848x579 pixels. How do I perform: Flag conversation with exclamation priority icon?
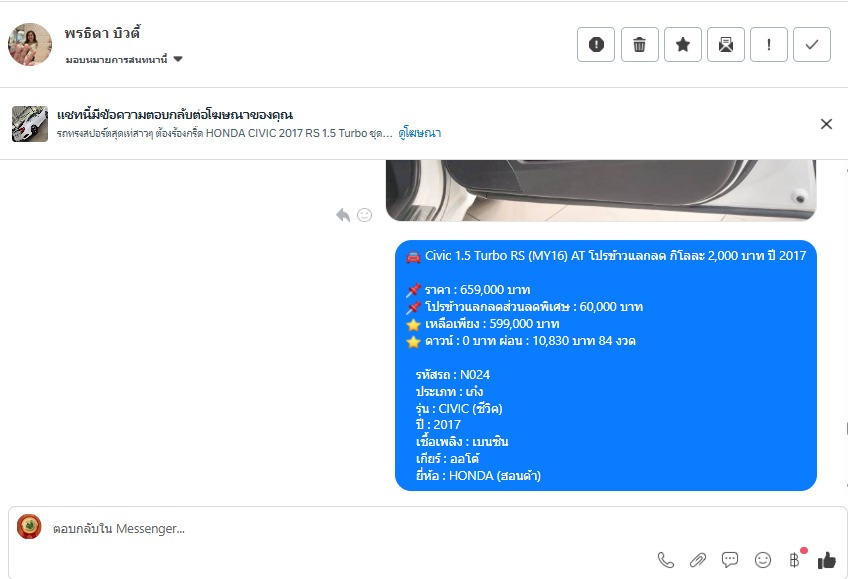click(768, 44)
